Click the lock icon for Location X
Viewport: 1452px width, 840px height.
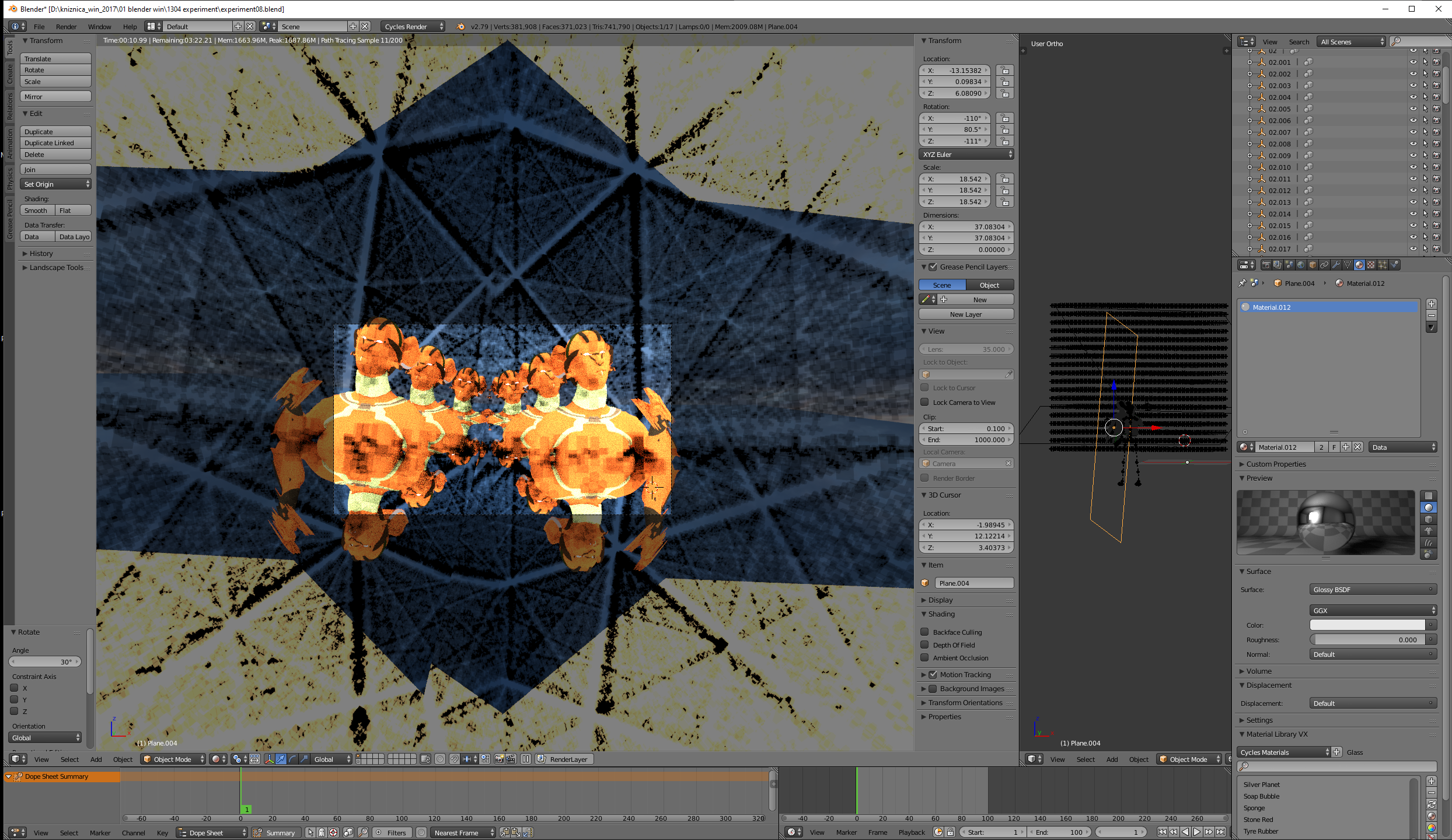pyautogui.click(x=1004, y=71)
